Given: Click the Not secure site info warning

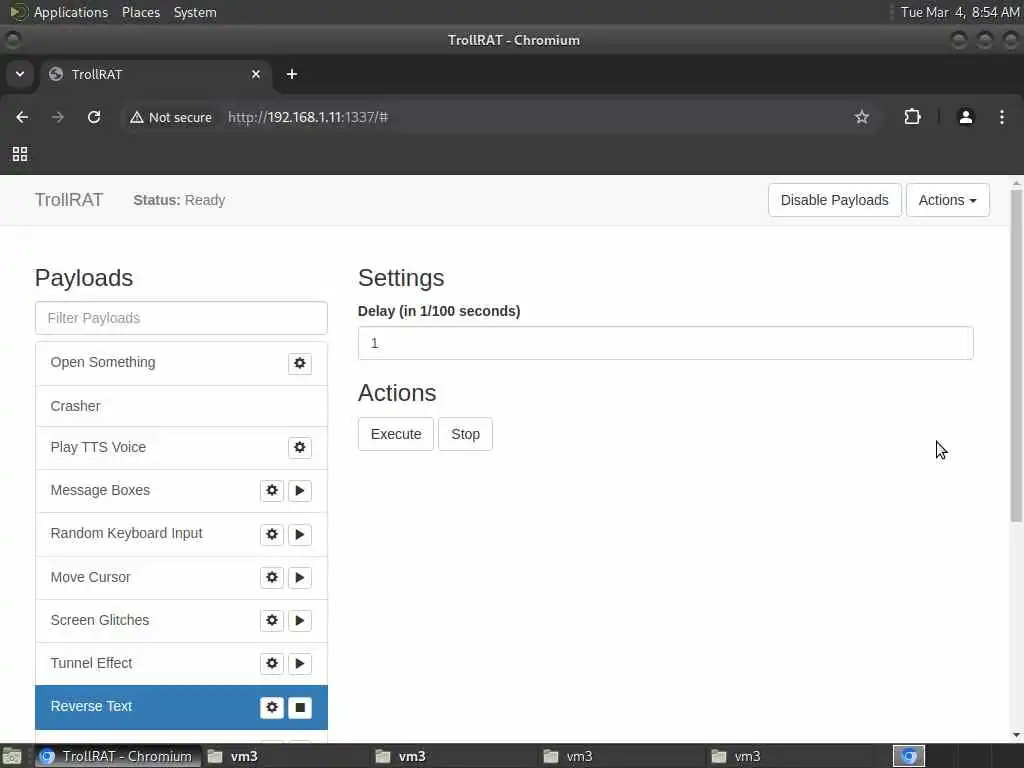Looking at the screenshot, I should tap(171, 118).
